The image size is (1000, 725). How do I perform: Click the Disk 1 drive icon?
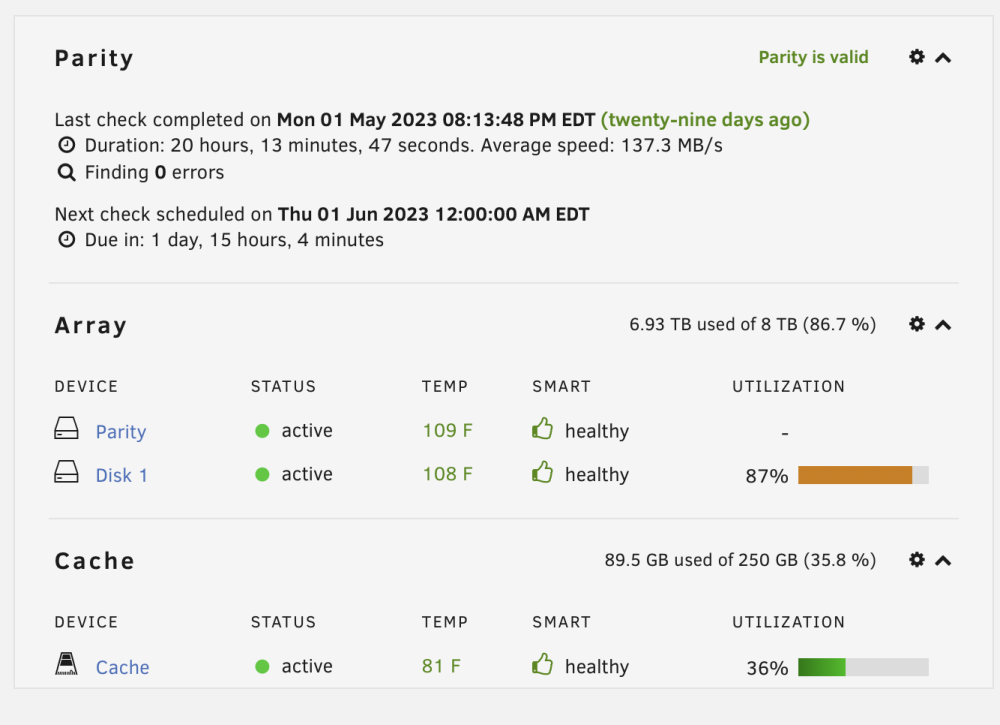66,472
